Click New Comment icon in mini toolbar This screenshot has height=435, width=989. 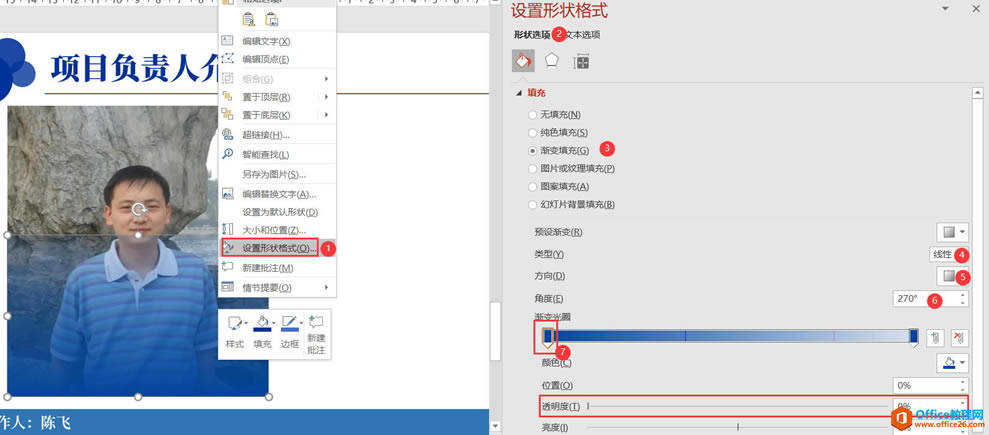(316, 322)
